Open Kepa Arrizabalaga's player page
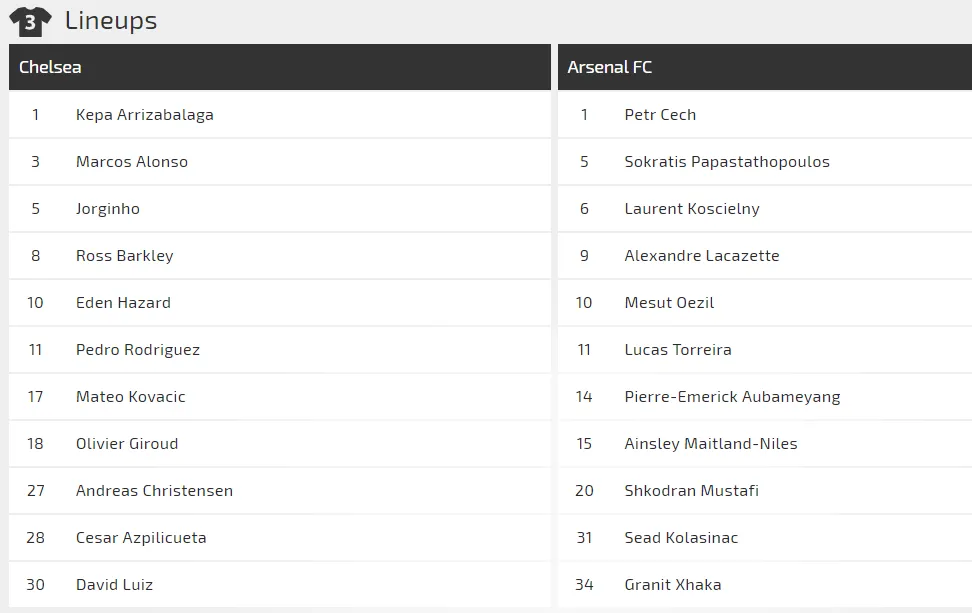The width and height of the screenshot is (972, 613). [144, 115]
